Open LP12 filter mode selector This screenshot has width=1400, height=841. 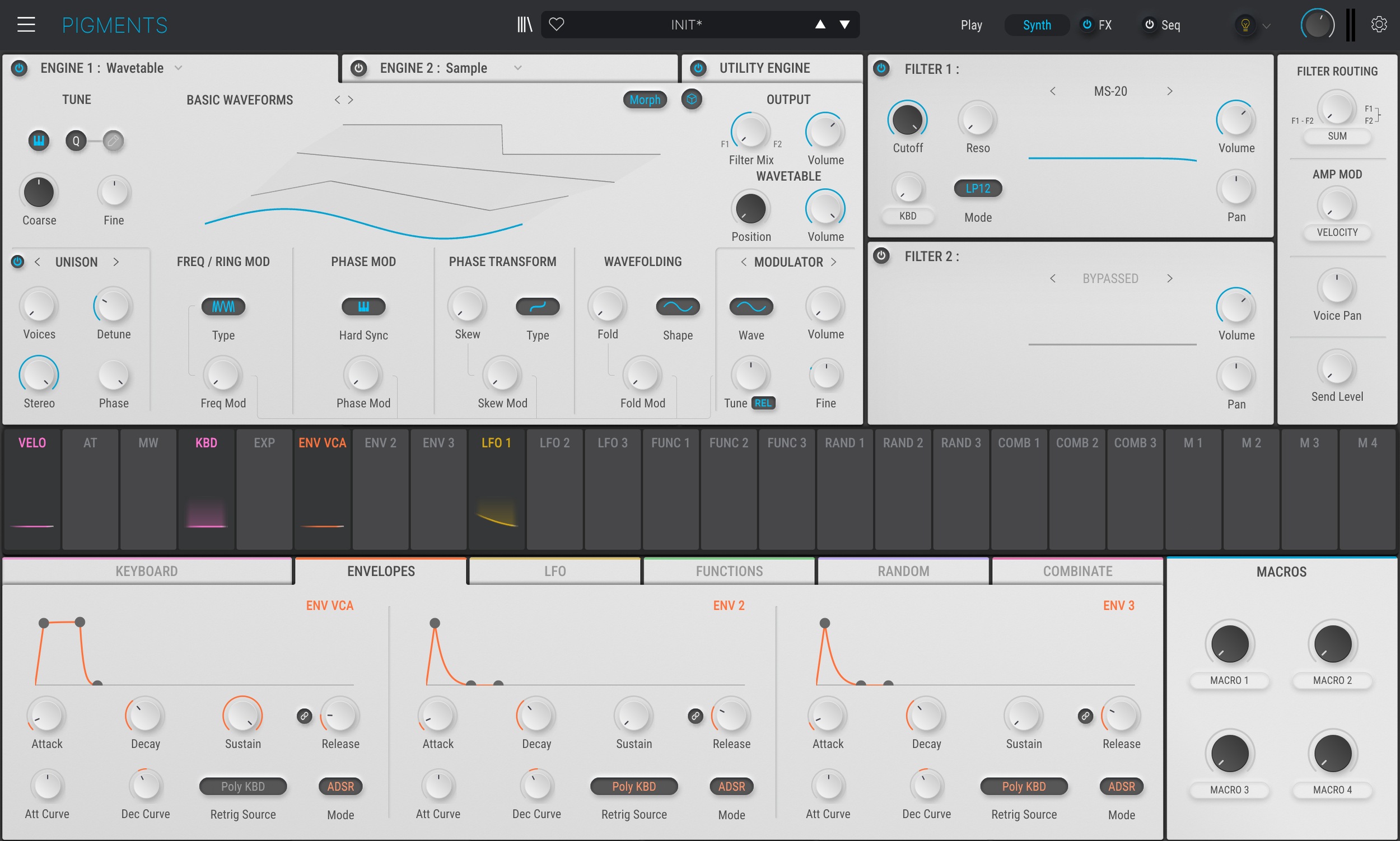point(978,188)
